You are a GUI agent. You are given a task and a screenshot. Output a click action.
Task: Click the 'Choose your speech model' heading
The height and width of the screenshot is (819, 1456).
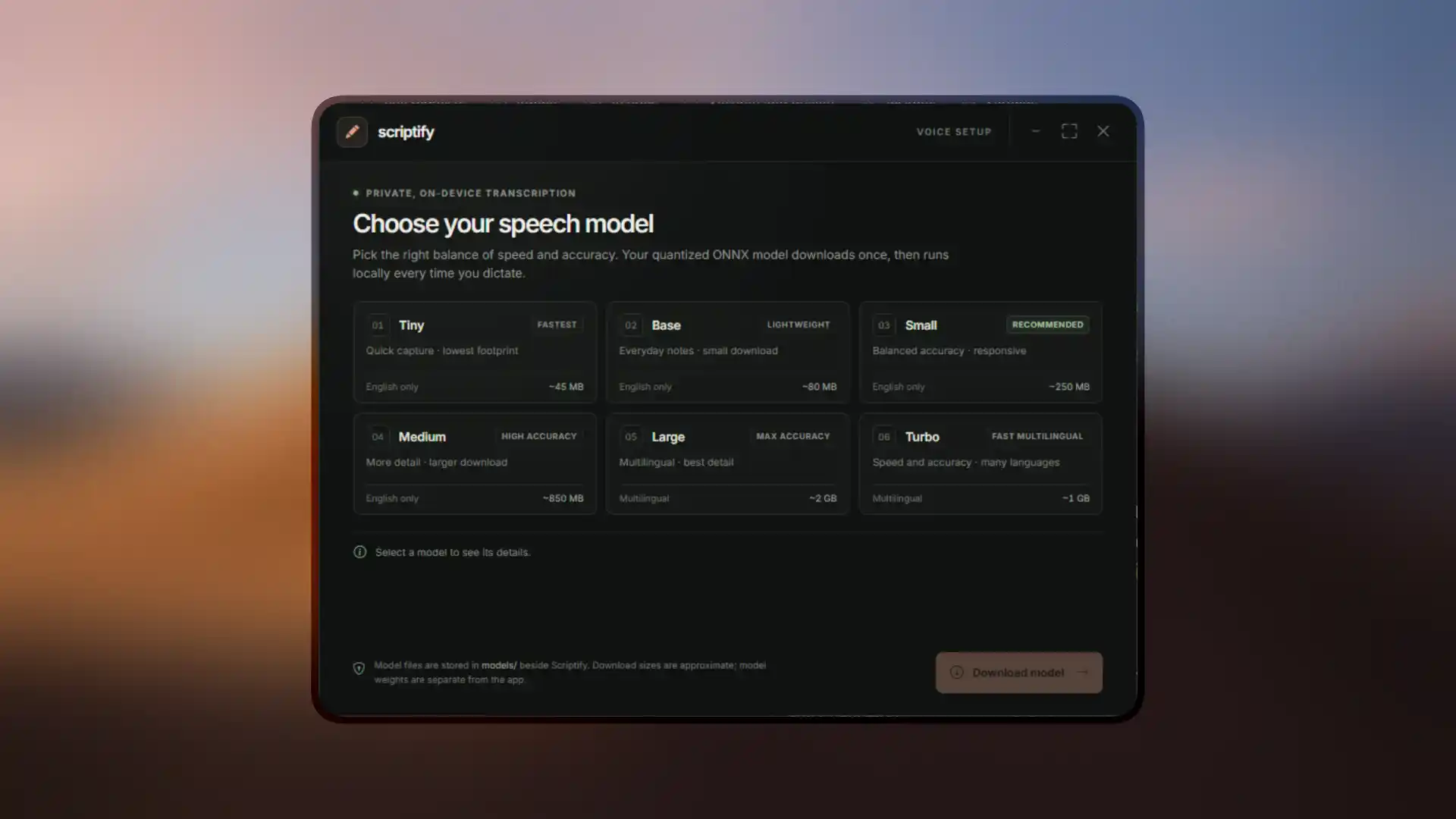pyautogui.click(x=503, y=224)
